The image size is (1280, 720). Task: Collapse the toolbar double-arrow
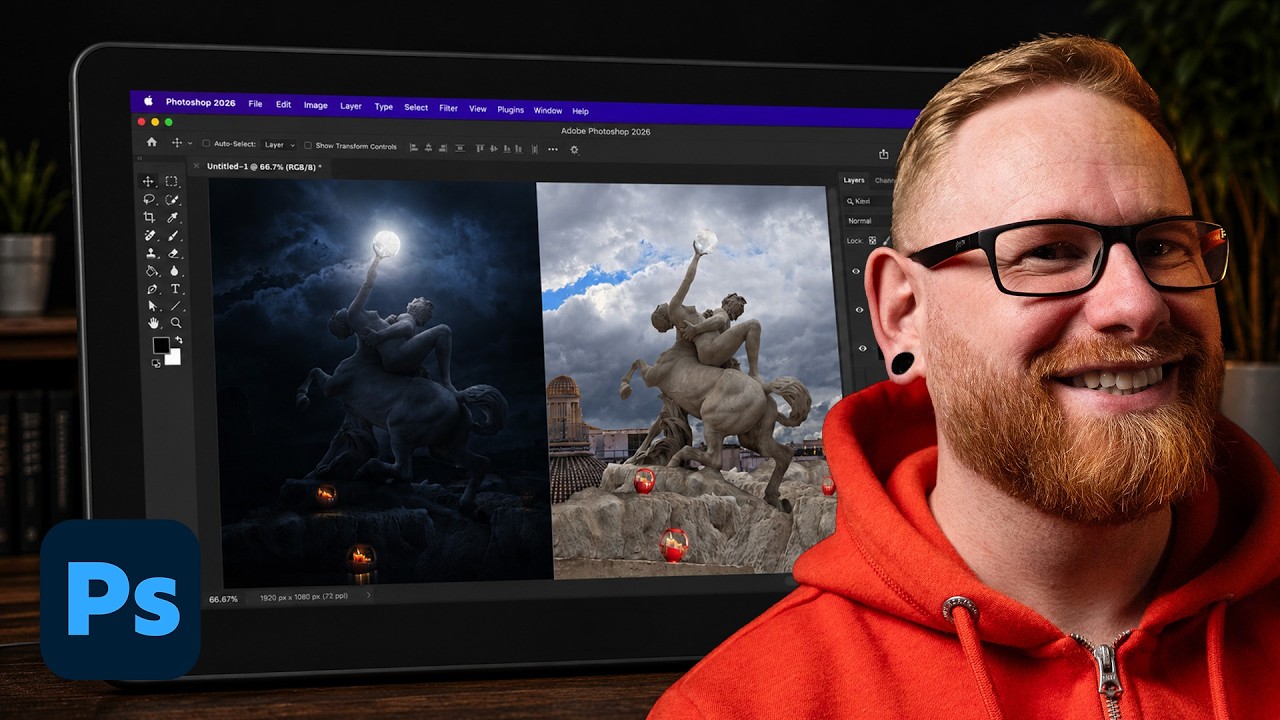tap(140, 158)
